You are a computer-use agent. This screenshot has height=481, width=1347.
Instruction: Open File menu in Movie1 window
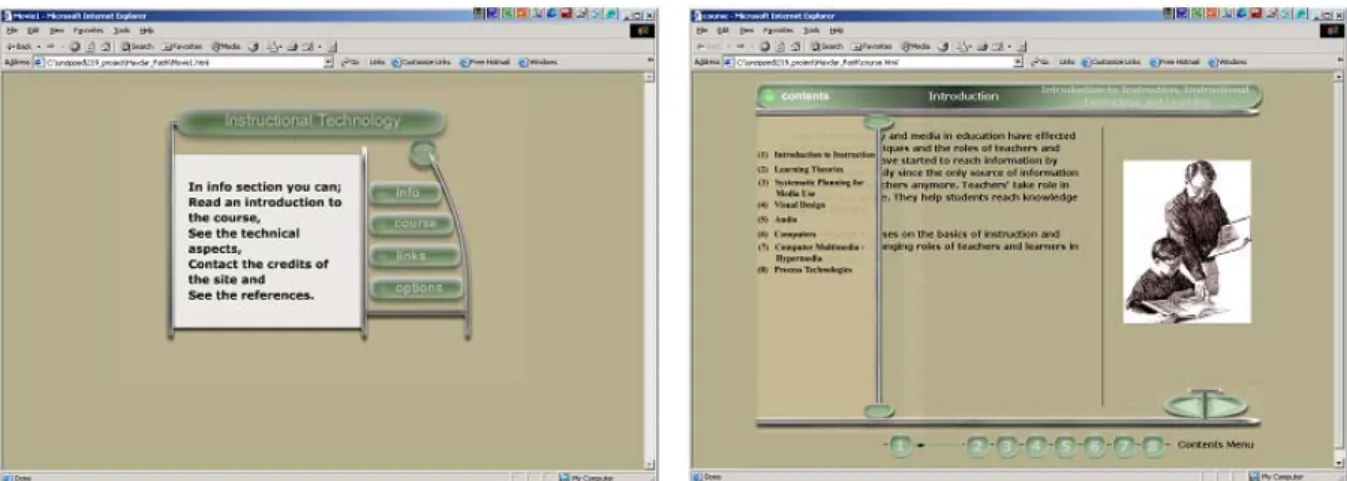[x=12, y=31]
